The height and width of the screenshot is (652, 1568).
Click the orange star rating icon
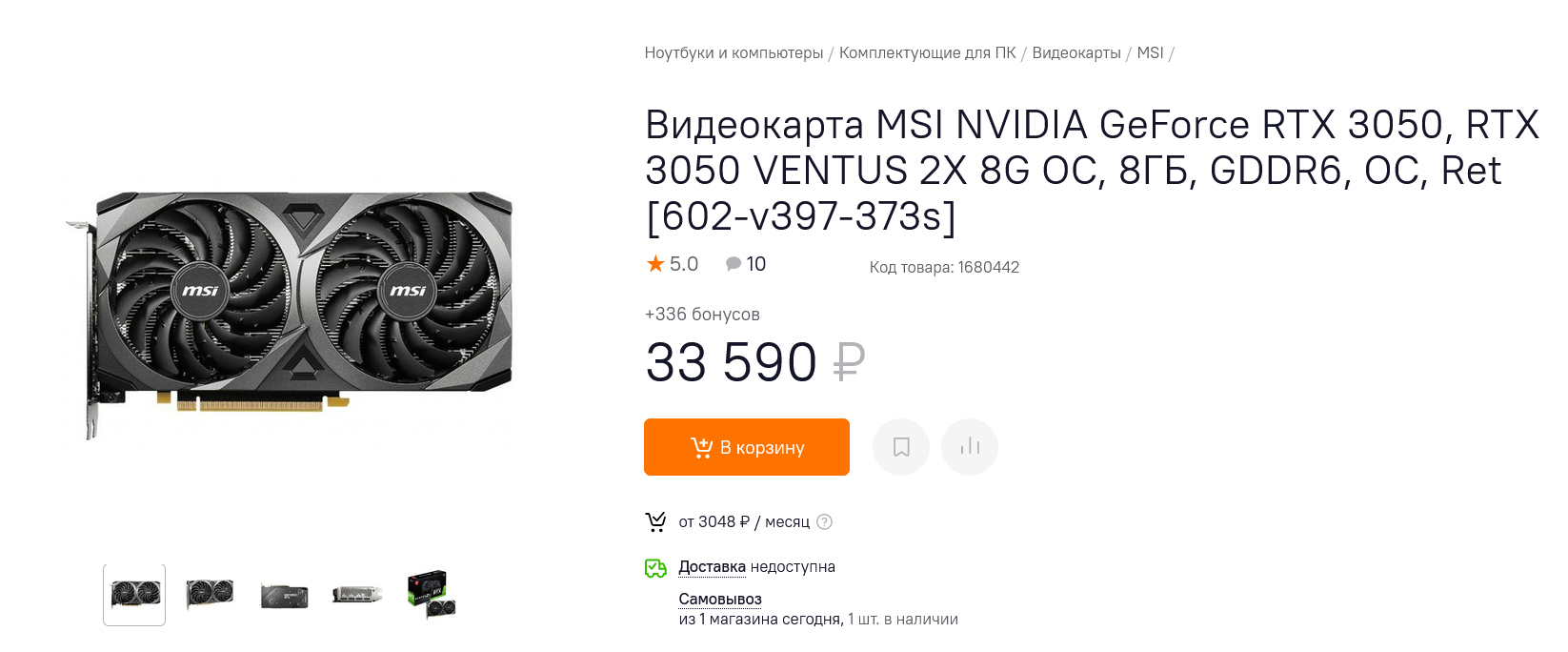pos(655,264)
